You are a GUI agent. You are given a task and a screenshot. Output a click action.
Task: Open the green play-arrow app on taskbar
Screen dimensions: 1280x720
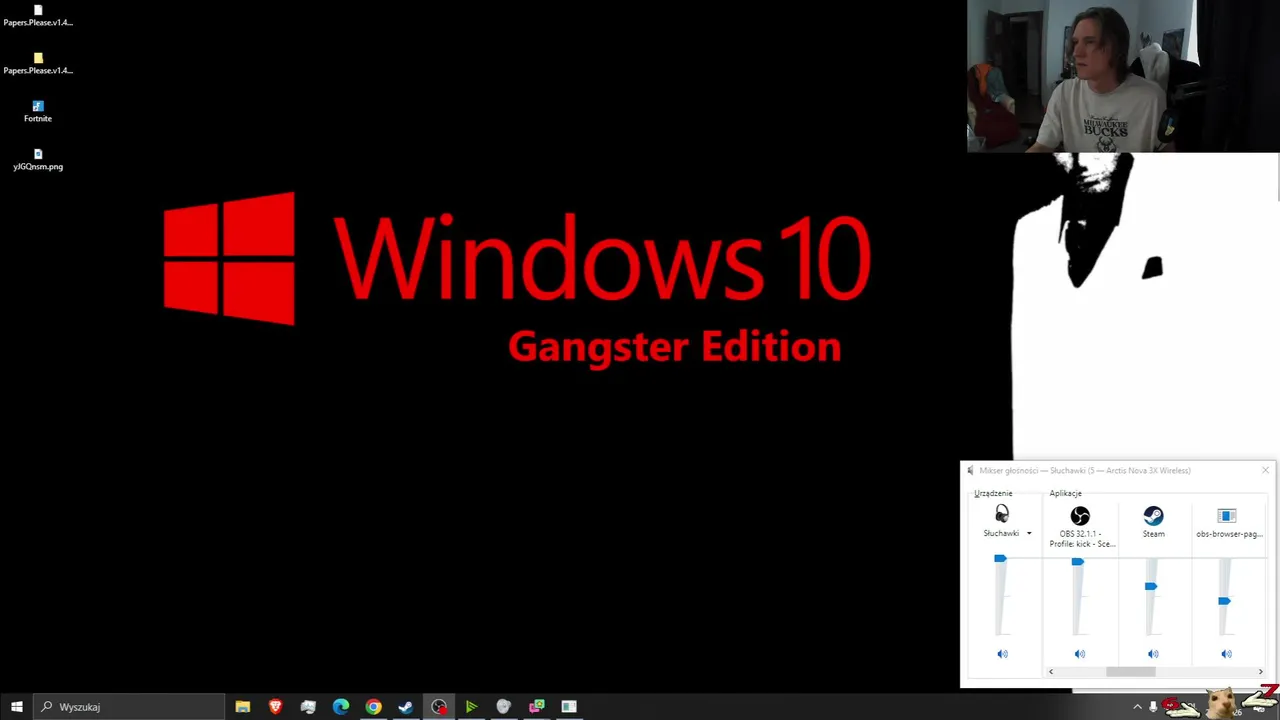471,707
